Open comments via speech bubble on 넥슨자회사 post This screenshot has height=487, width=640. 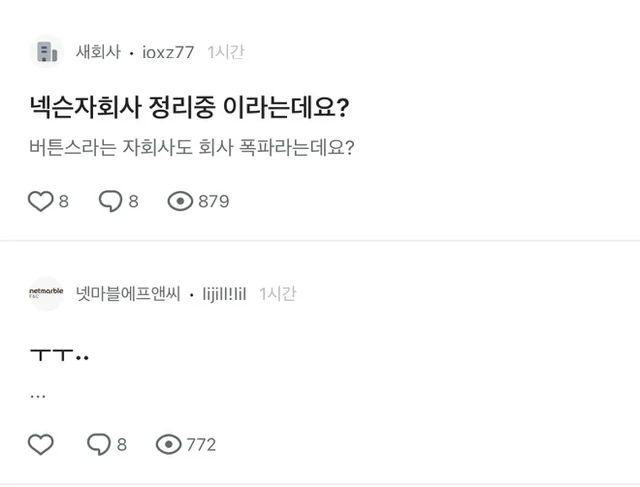[110, 201]
